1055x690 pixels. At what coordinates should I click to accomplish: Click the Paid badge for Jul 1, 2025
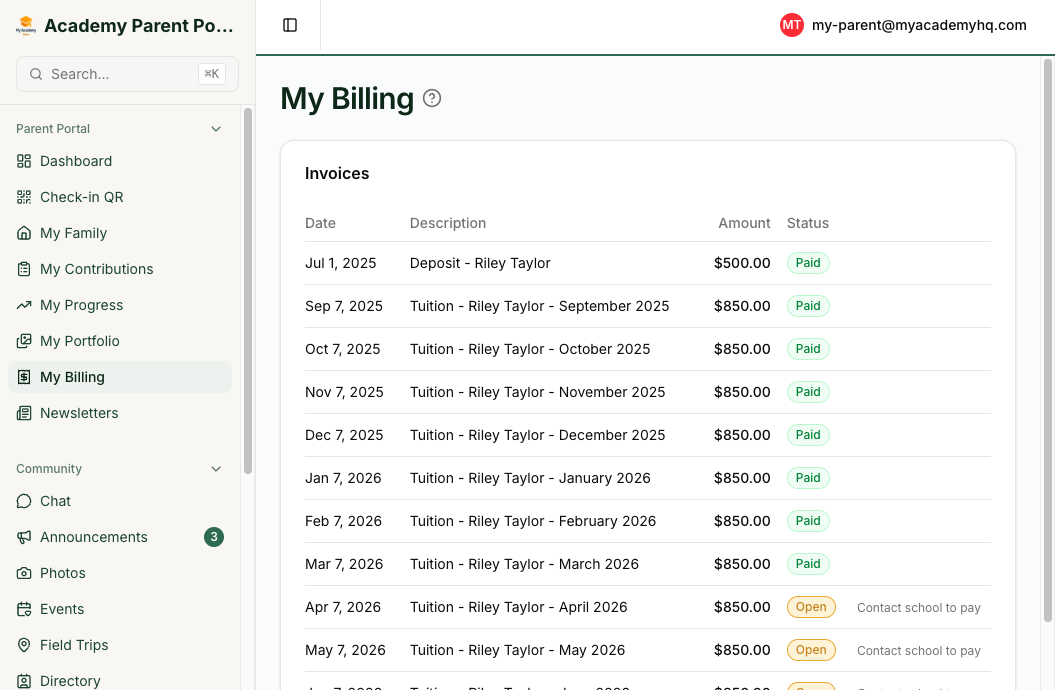click(808, 263)
